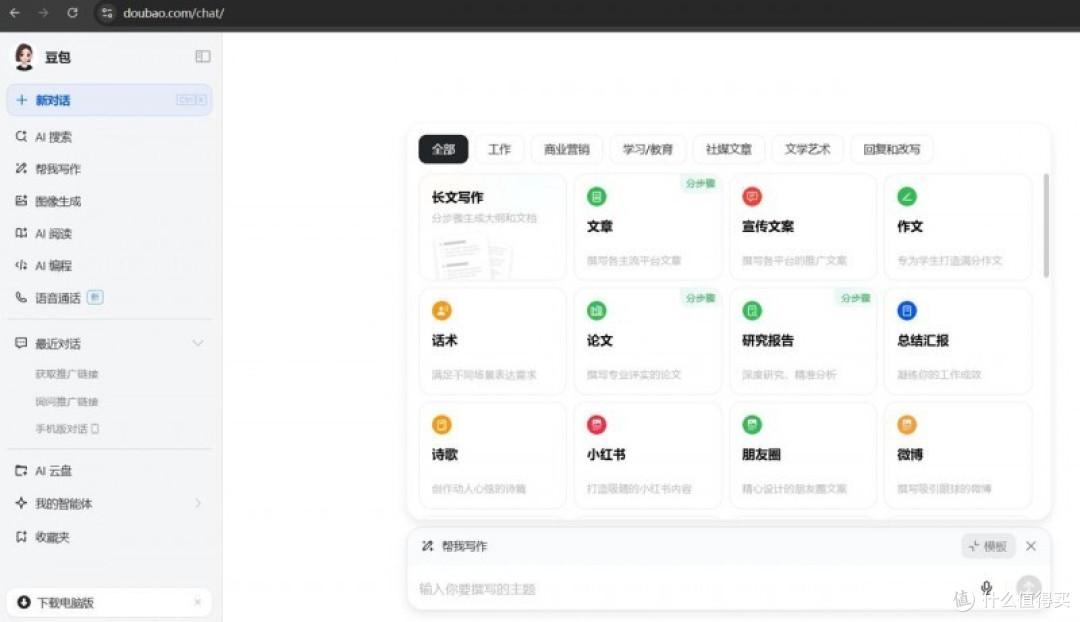This screenshot has width=1080, height=622.
Task: Click the doubao.com/chat/ address bar
Action: click(174, 12)
